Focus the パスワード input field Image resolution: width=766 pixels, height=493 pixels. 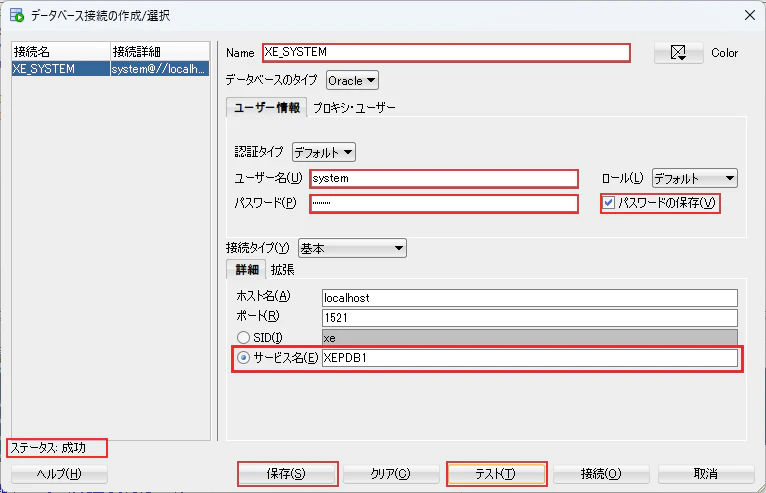pos(444,203)
